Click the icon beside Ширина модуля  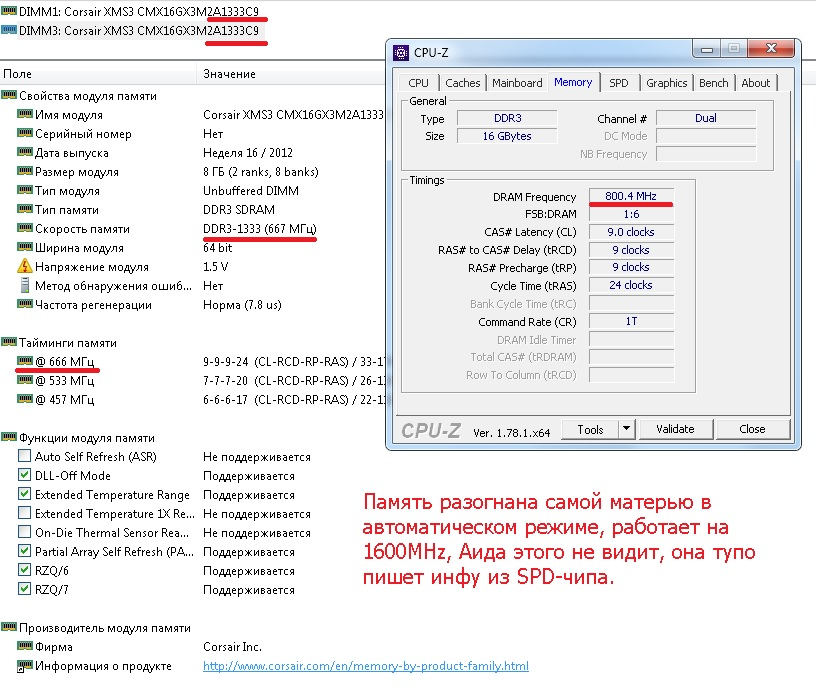(24, 247)
